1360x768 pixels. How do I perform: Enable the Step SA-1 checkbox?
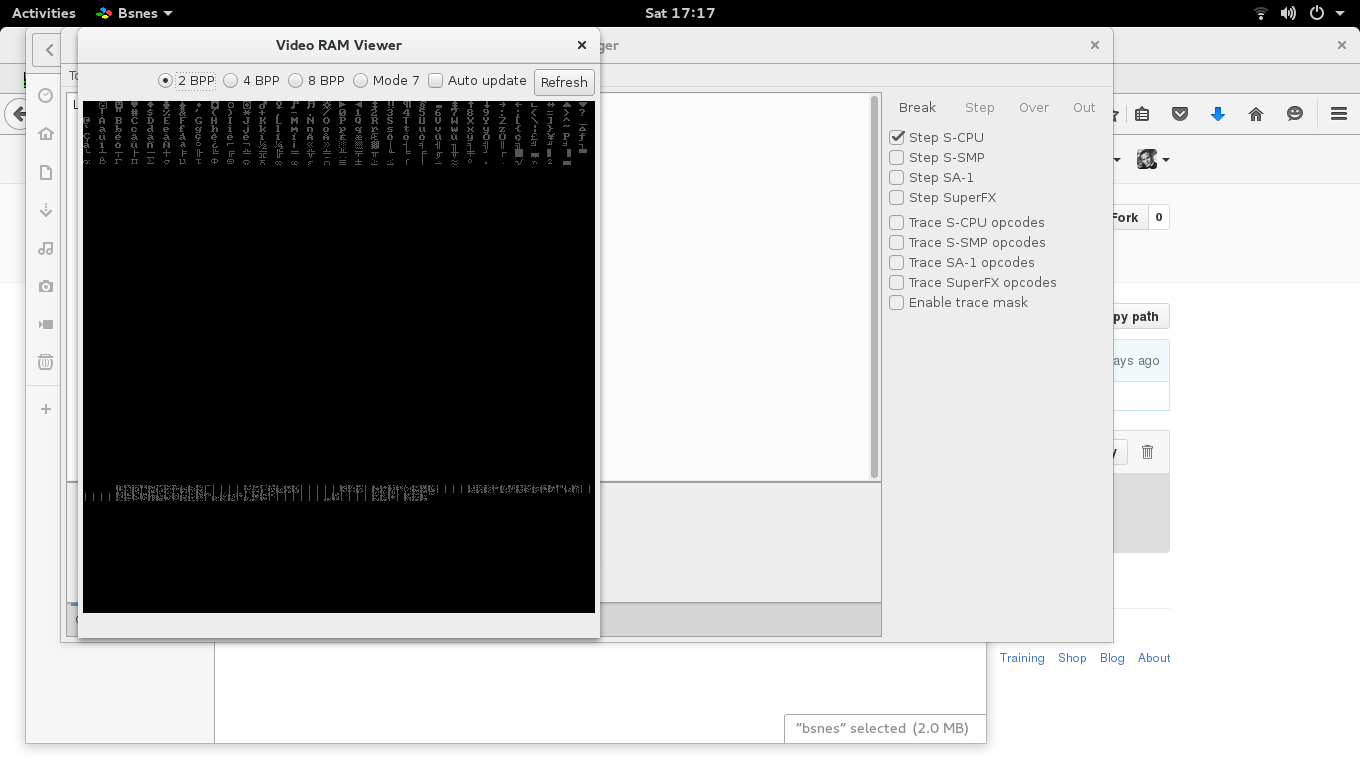pyautogui.click(x=931, y=177)
